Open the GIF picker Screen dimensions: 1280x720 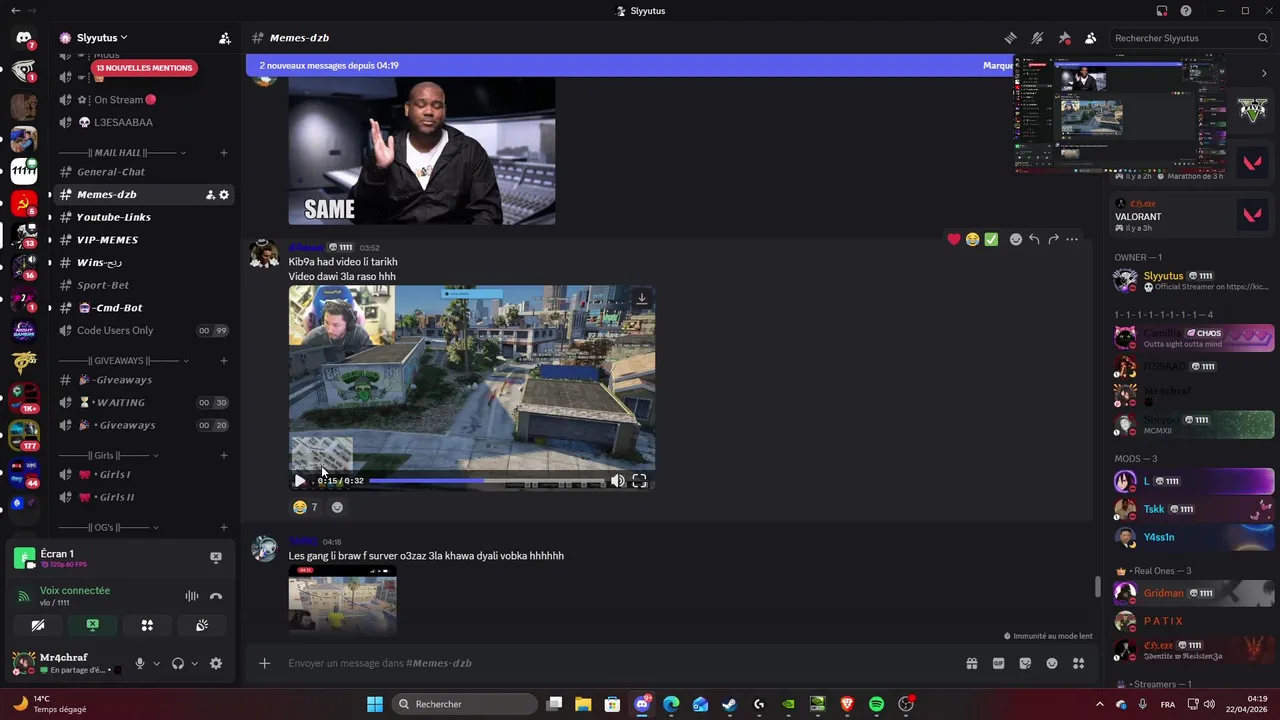pos(998,663)
